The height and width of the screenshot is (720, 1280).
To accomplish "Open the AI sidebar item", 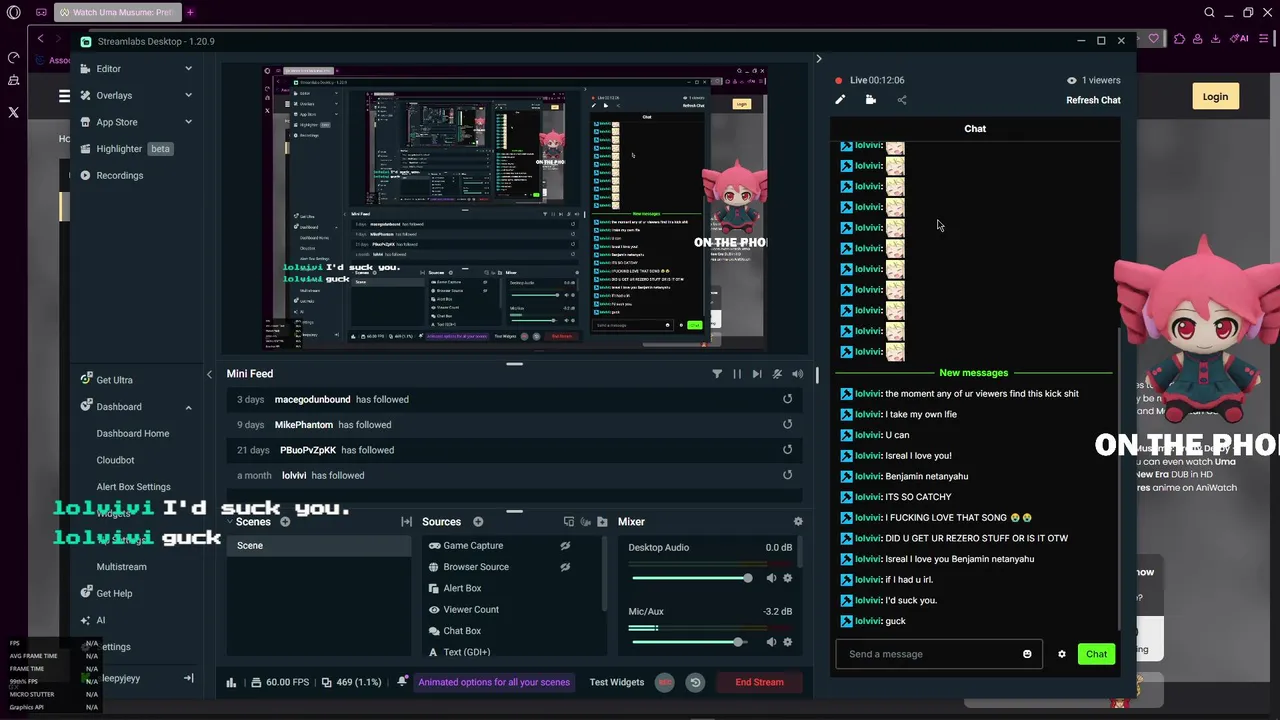I will pos(100,620).
